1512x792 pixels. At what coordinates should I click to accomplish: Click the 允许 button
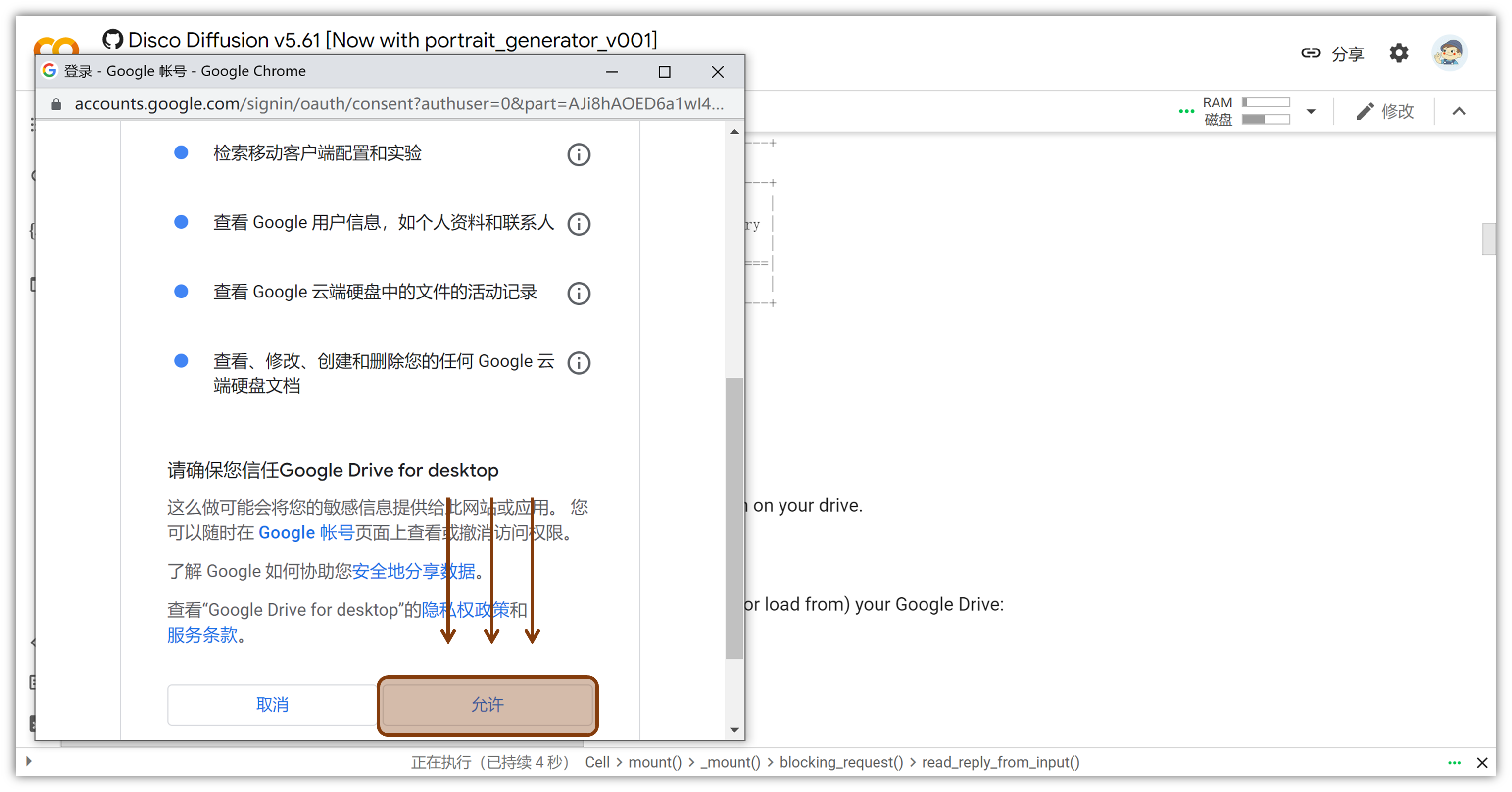click(487, 704)
